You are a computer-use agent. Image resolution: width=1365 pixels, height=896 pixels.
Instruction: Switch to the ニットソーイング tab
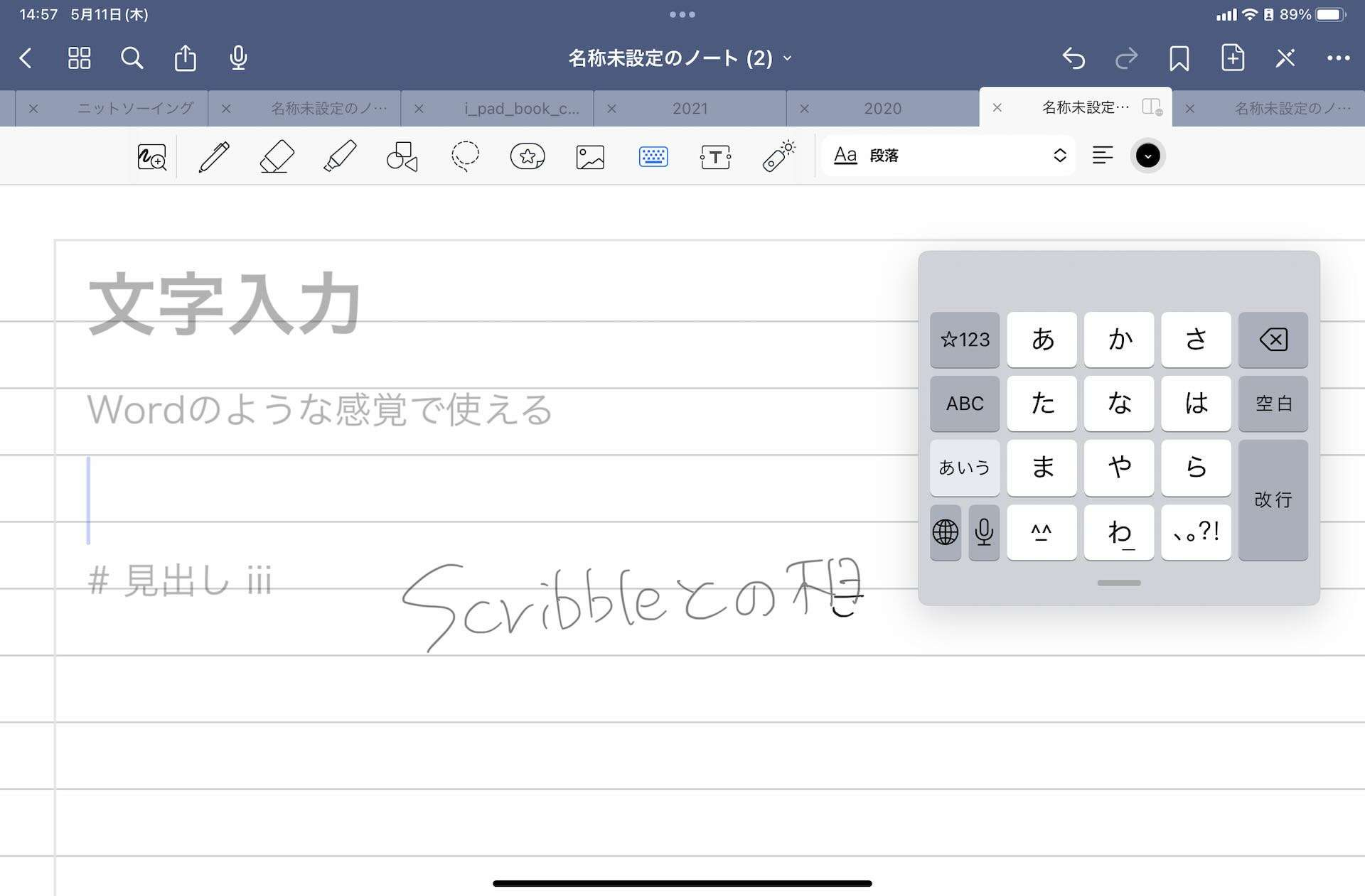tap(135, 109)
